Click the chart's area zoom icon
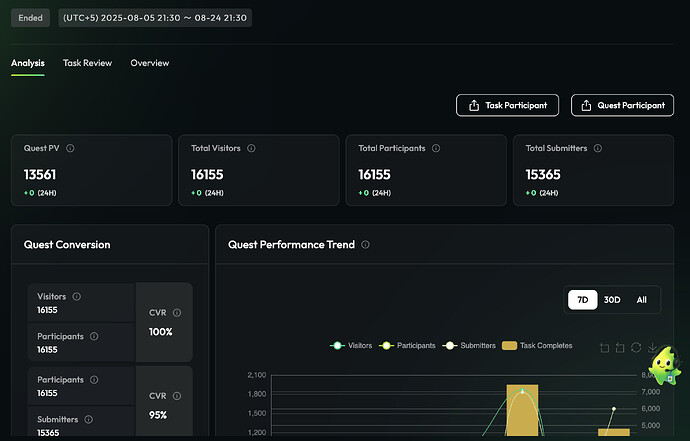The width and height of the screenshot is (690, 441). (x=604, y=347)
